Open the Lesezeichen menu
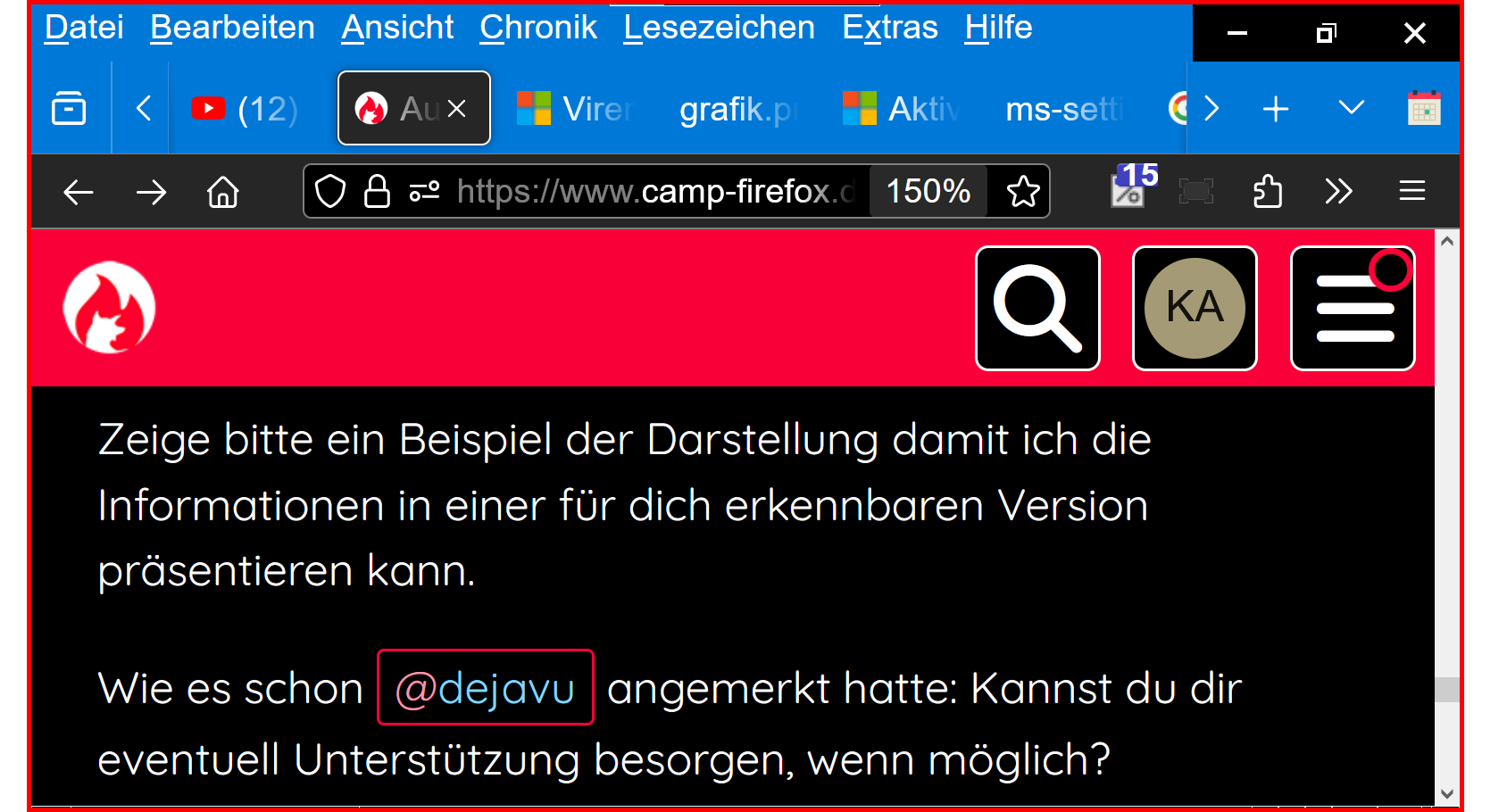The width and height of the screenshot is (1507, 812). [x=719, y=28]
